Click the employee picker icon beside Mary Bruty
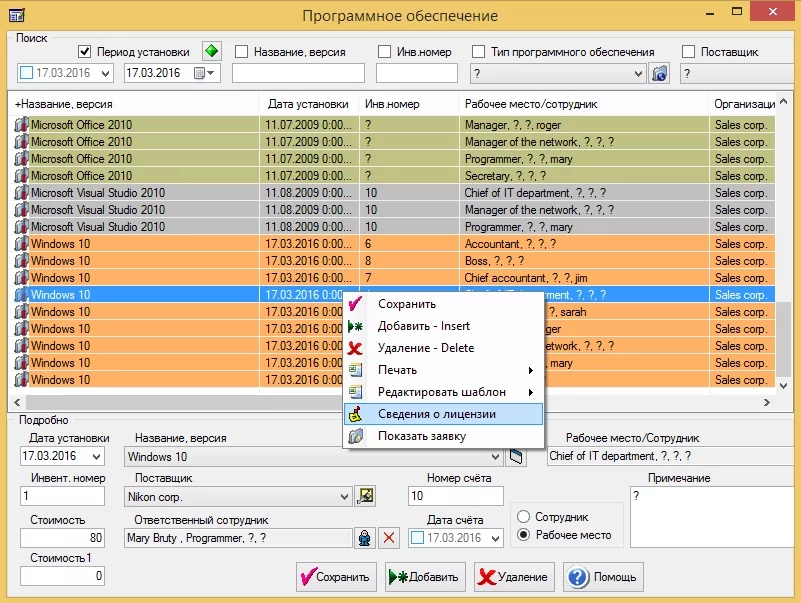Viewport: 801px width, 603px height. (x=366, y=538)
